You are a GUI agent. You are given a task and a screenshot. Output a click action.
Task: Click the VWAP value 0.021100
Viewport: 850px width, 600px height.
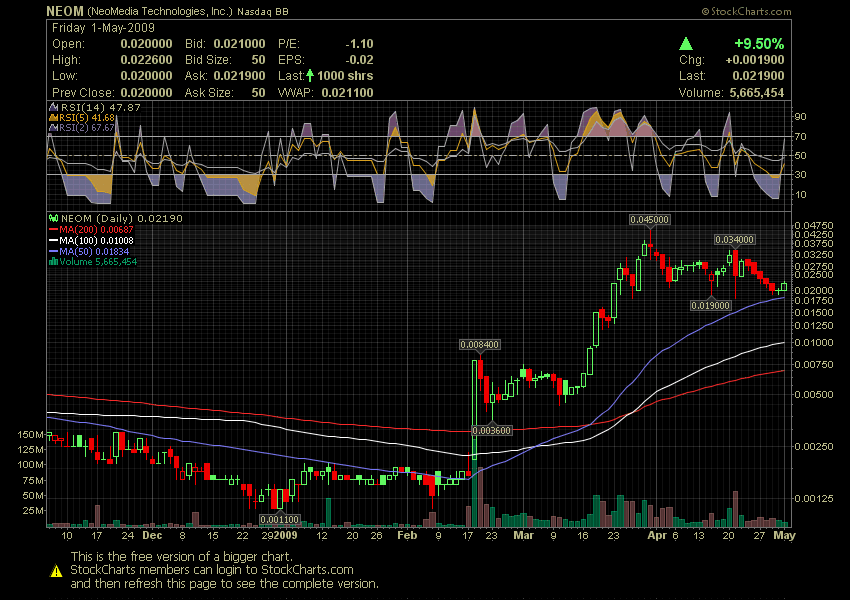point(347,93)
